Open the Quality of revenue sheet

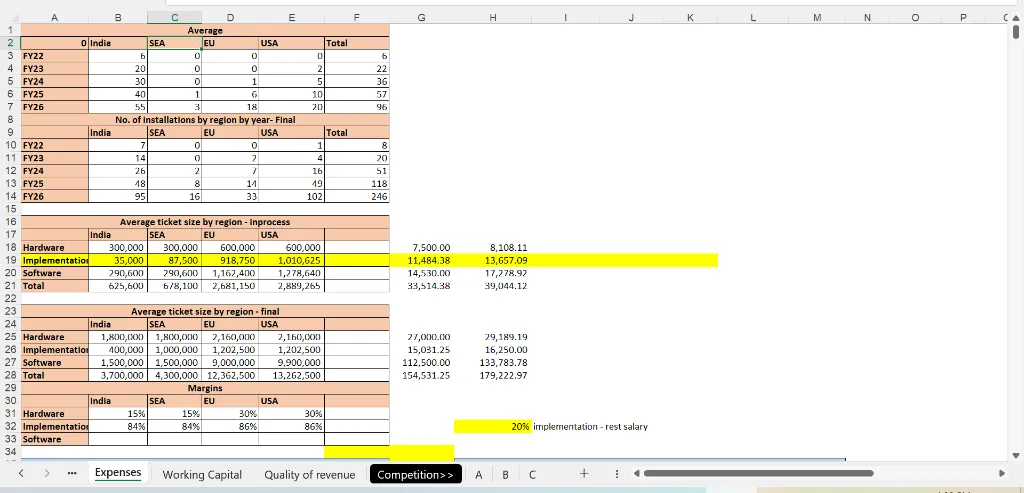[309, 474]
